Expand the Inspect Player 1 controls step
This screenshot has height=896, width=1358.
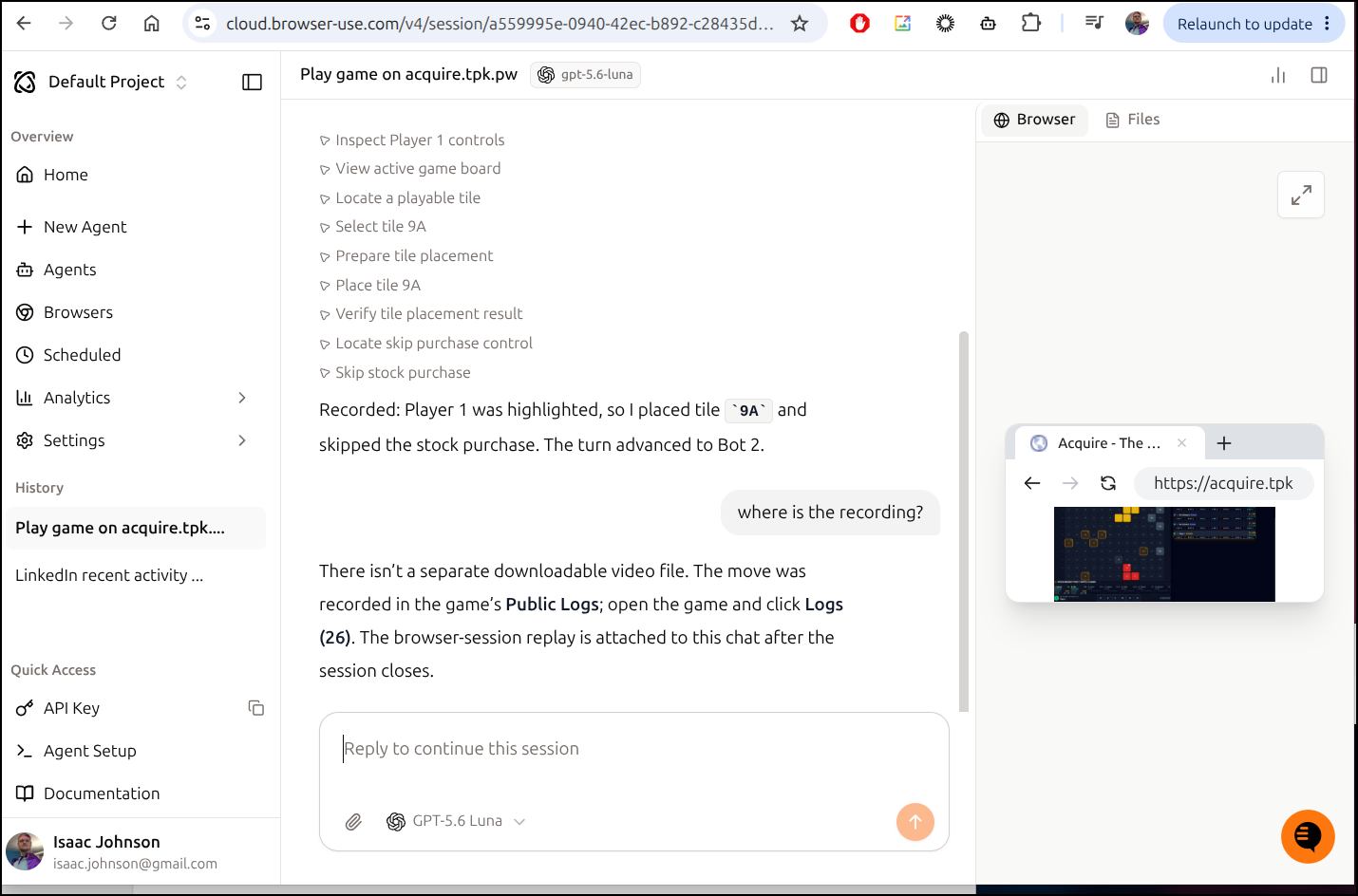pyautogui.click(x=411, y=140)
